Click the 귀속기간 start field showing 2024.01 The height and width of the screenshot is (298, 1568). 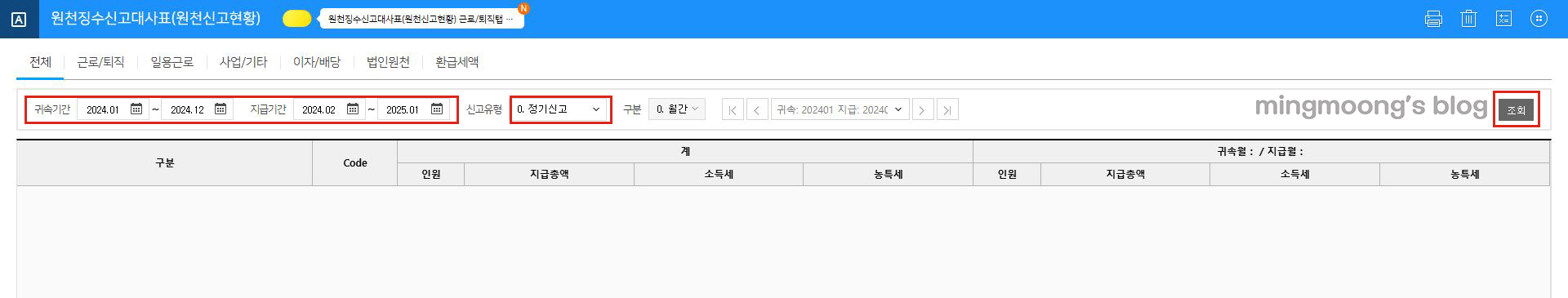pyautogui.click(x=112, y=109)
